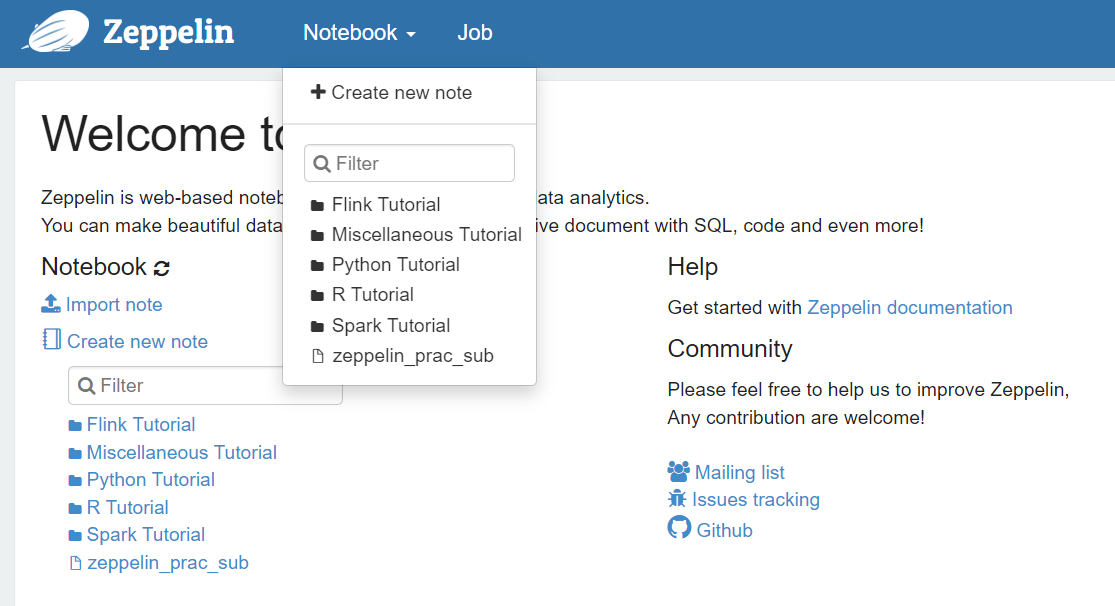Expand Python Tutorial folder on homepage list
The image size is (1115, 606).
coord(151,479)
